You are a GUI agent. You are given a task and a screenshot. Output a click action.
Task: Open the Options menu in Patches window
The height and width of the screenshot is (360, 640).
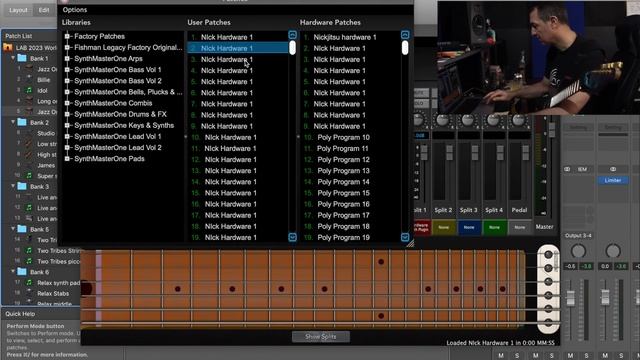click(x=75, y=10)
